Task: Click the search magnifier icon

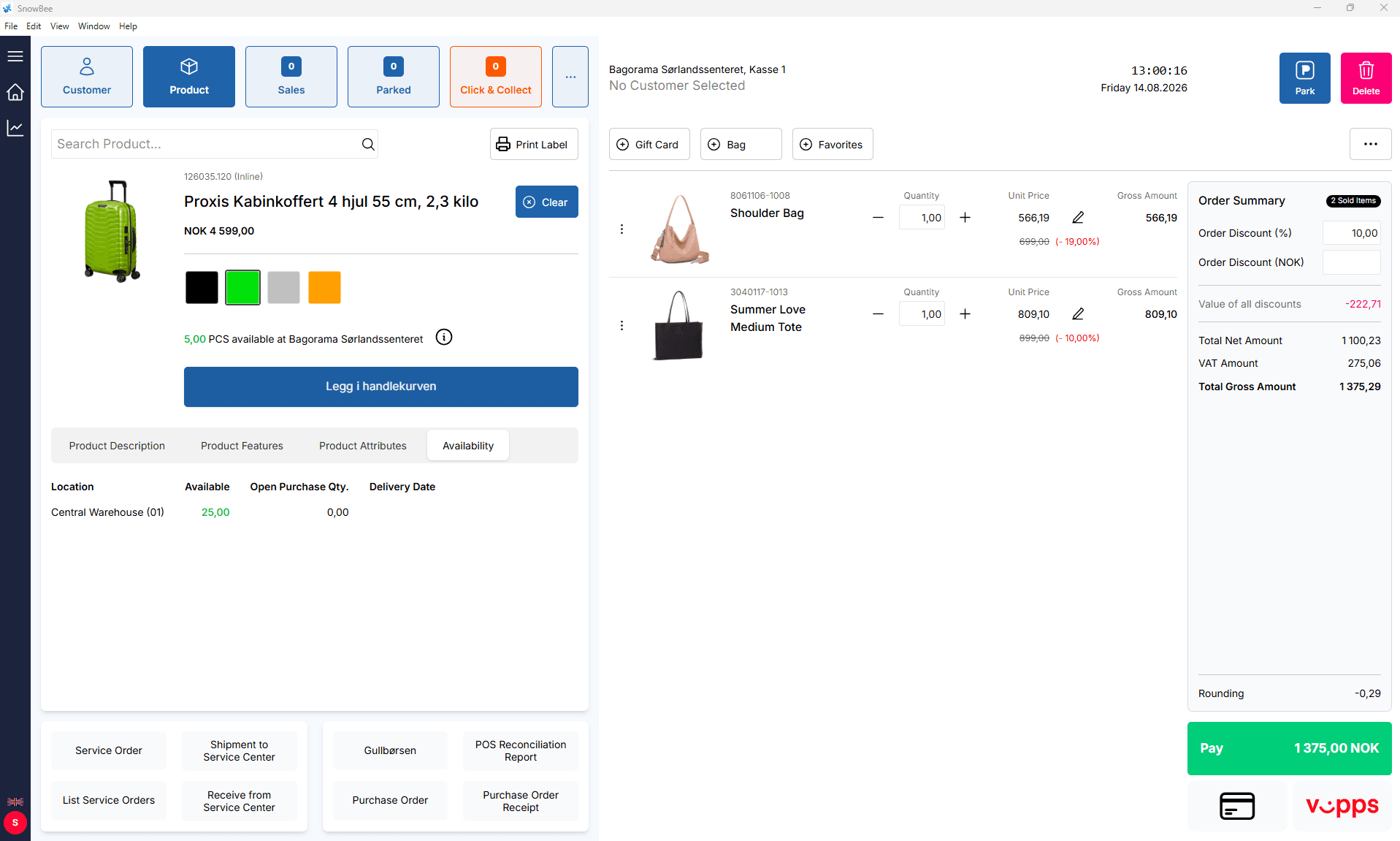Action: (368, 144)
